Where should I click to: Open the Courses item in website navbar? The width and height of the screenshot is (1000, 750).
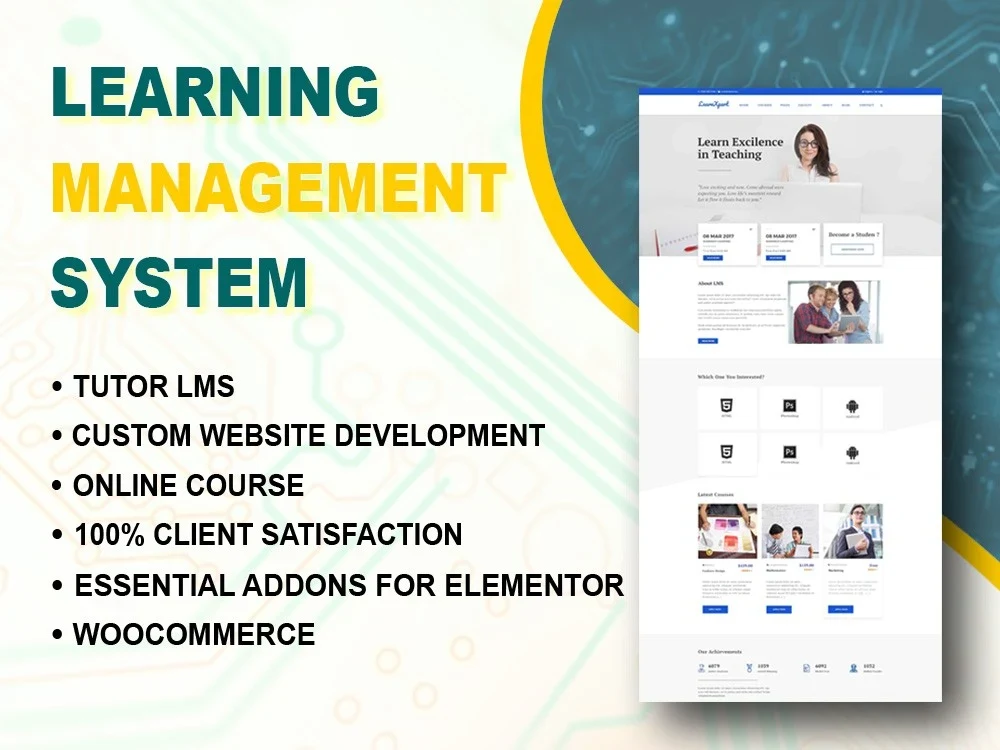[x=765, y=105]
